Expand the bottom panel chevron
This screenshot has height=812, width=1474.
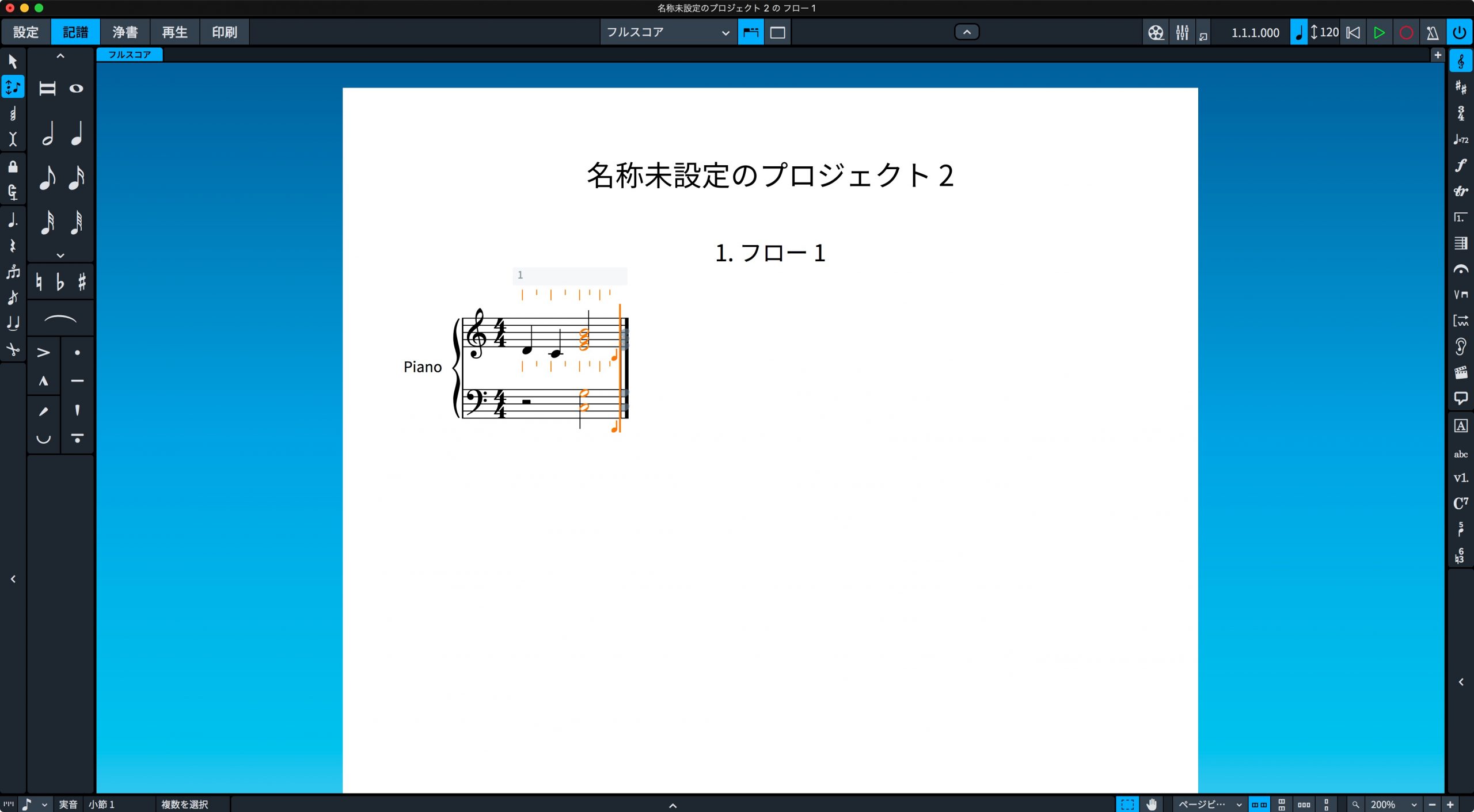[x=672, y=805]
